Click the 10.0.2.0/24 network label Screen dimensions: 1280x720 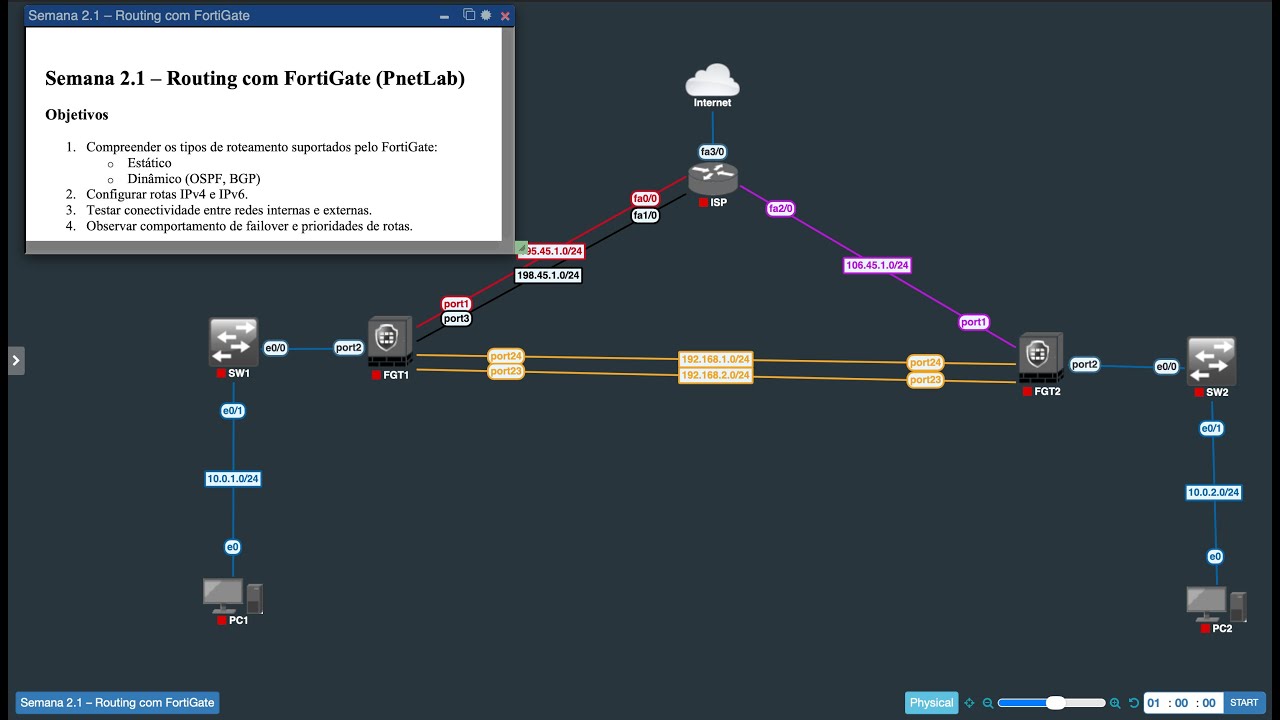tap(1214, 492)
